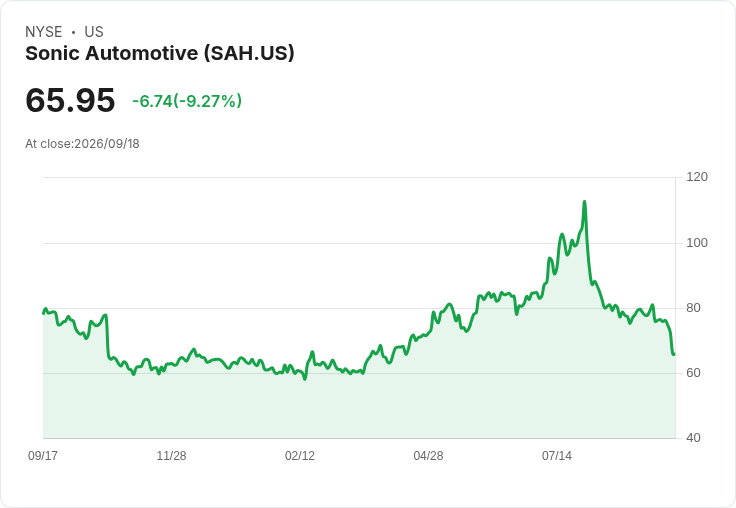Click the 60 price axis label
The image size is (736, 508).
tap(693, 373)
